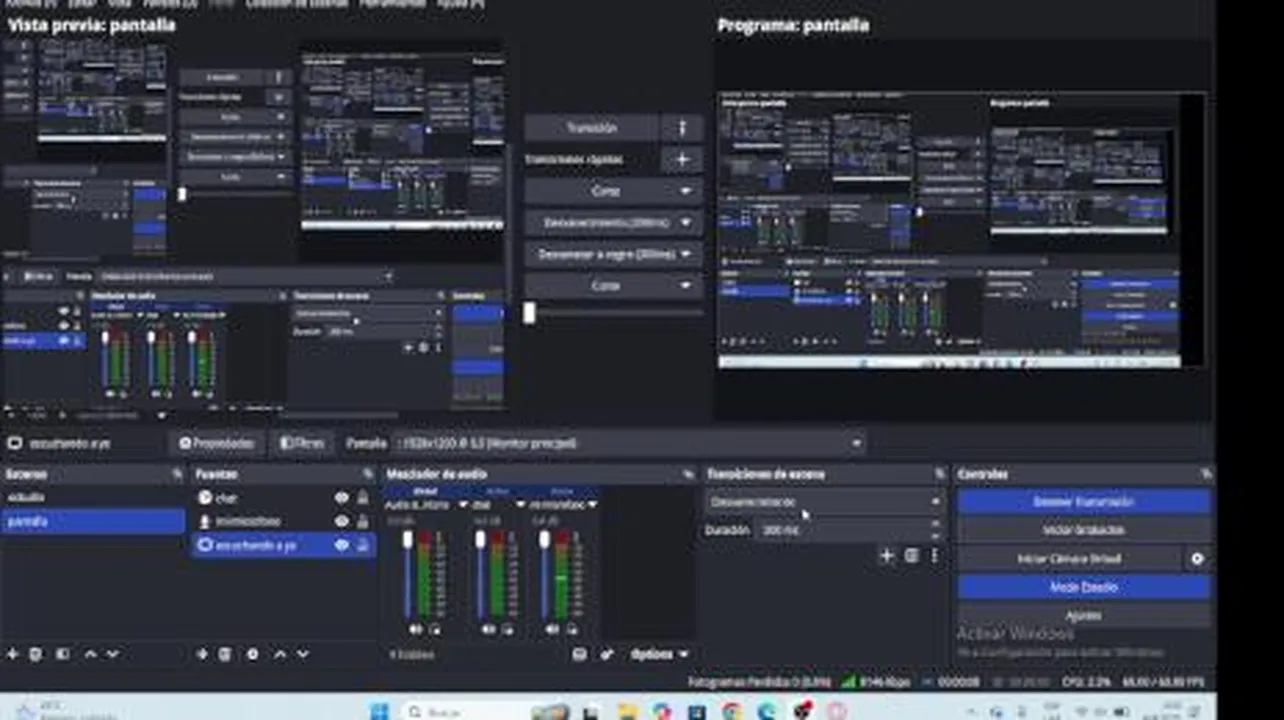Toggle visibility of the microphone-icon source

point(342,521)
